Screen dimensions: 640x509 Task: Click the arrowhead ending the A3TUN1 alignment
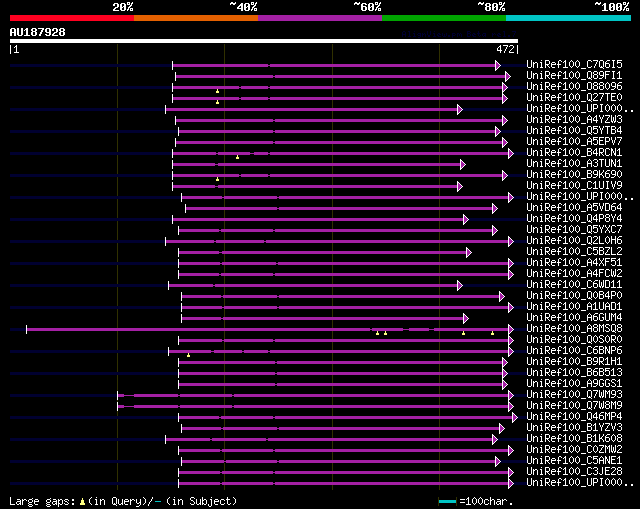tap(462, 164)
